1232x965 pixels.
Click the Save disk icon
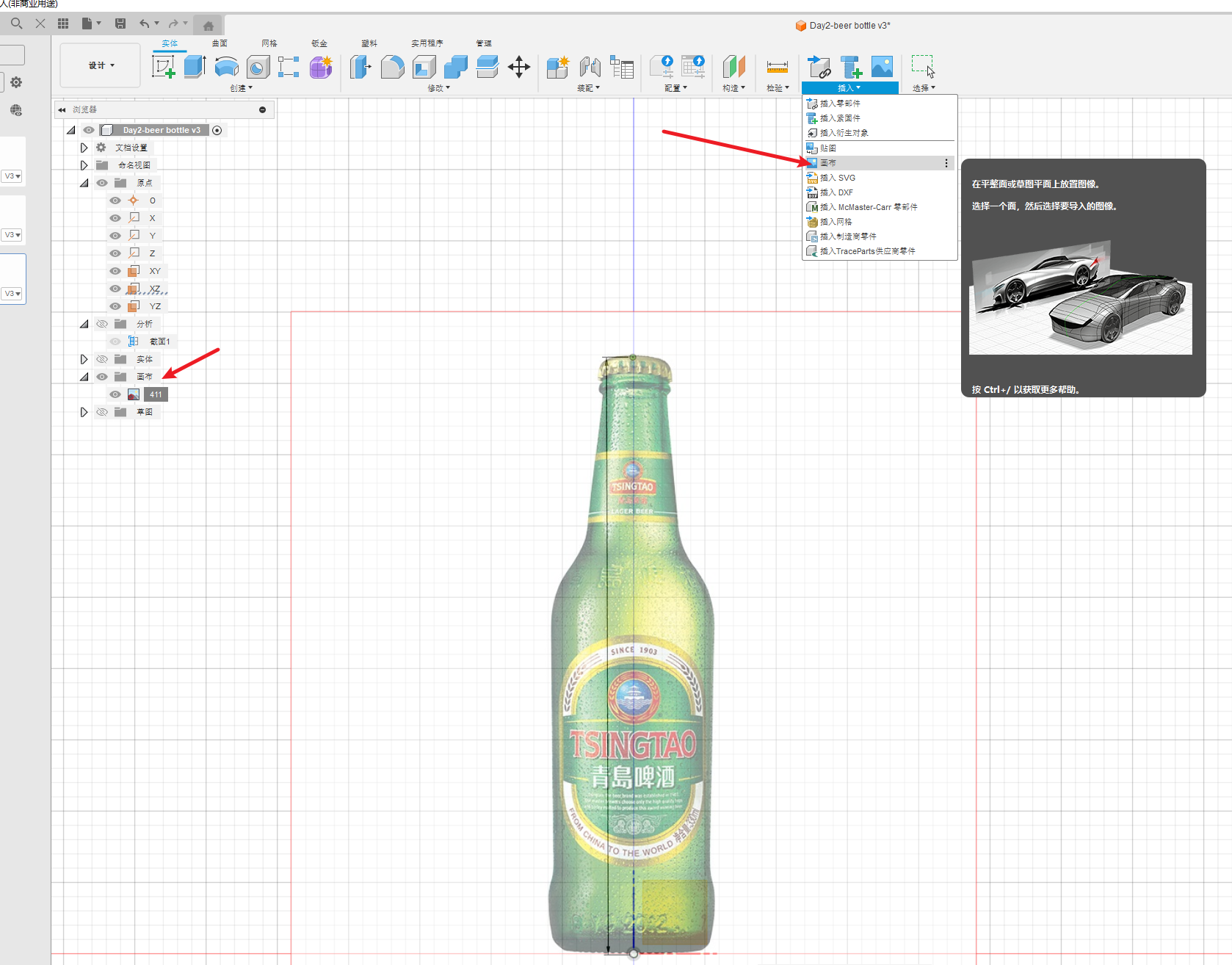120,24
